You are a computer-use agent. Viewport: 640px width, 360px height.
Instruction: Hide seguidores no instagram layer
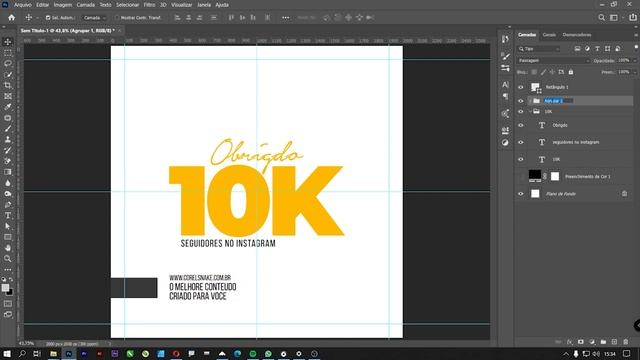[521, 142]
